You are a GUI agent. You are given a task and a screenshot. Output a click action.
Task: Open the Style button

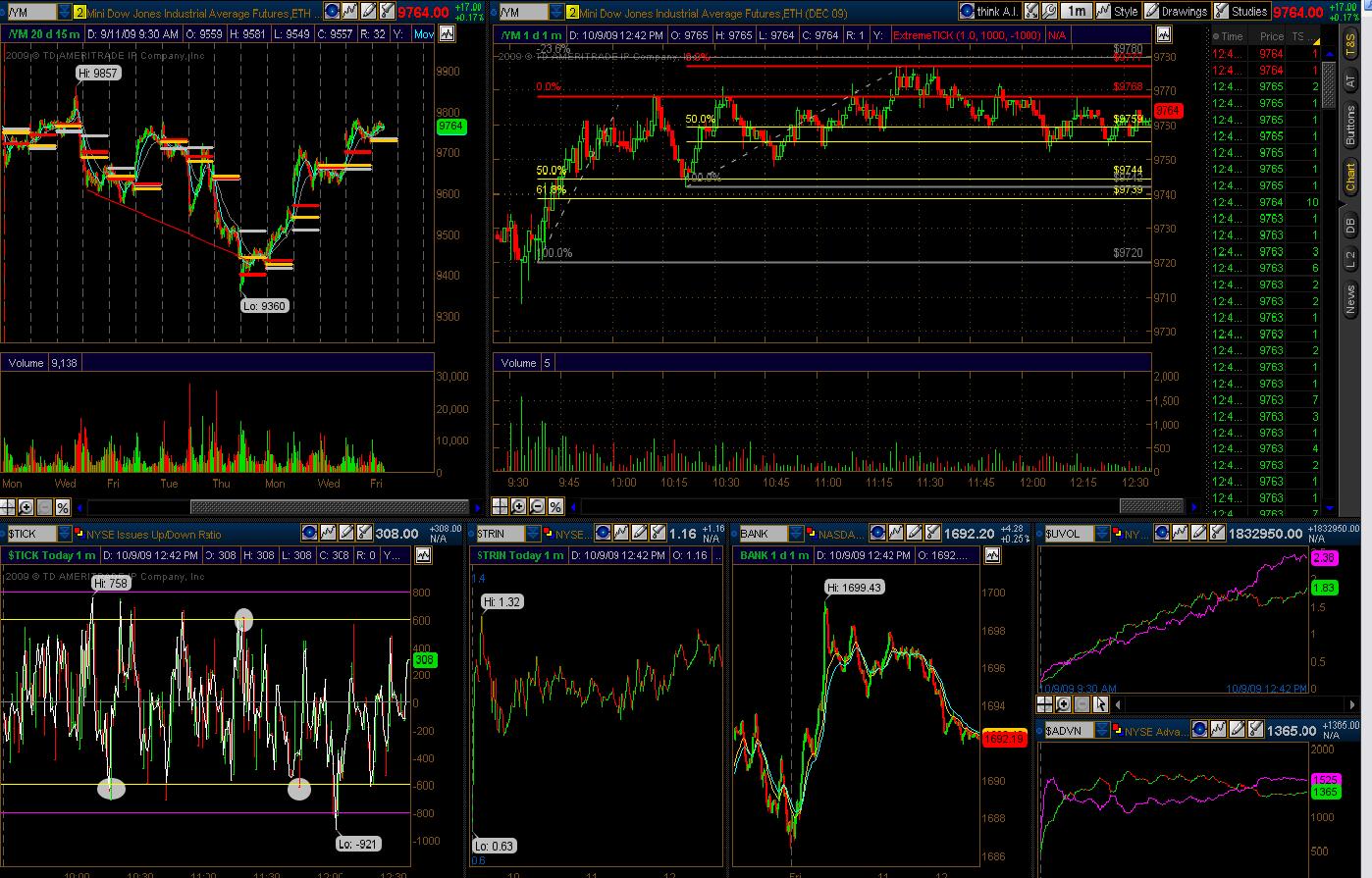click(x=1118, y=11)
